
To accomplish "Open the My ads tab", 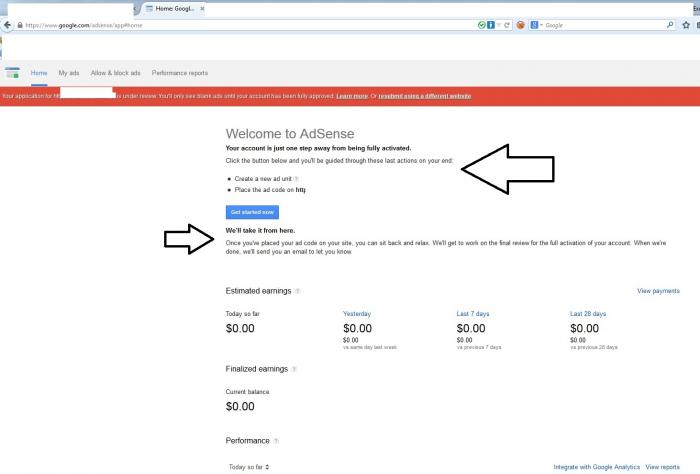I will pyautogui.click(x=69, y=73).
